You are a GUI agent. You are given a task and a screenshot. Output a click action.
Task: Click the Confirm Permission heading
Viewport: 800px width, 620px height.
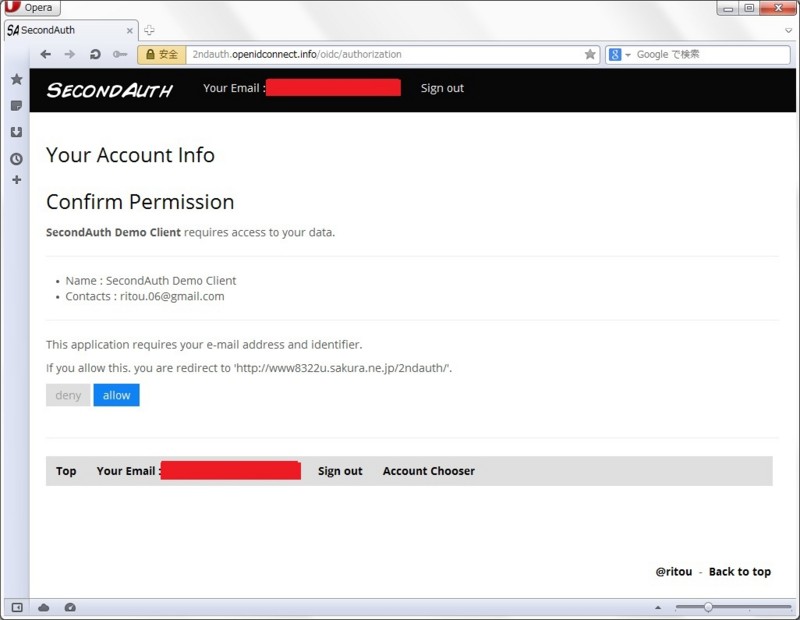(140, 202)
